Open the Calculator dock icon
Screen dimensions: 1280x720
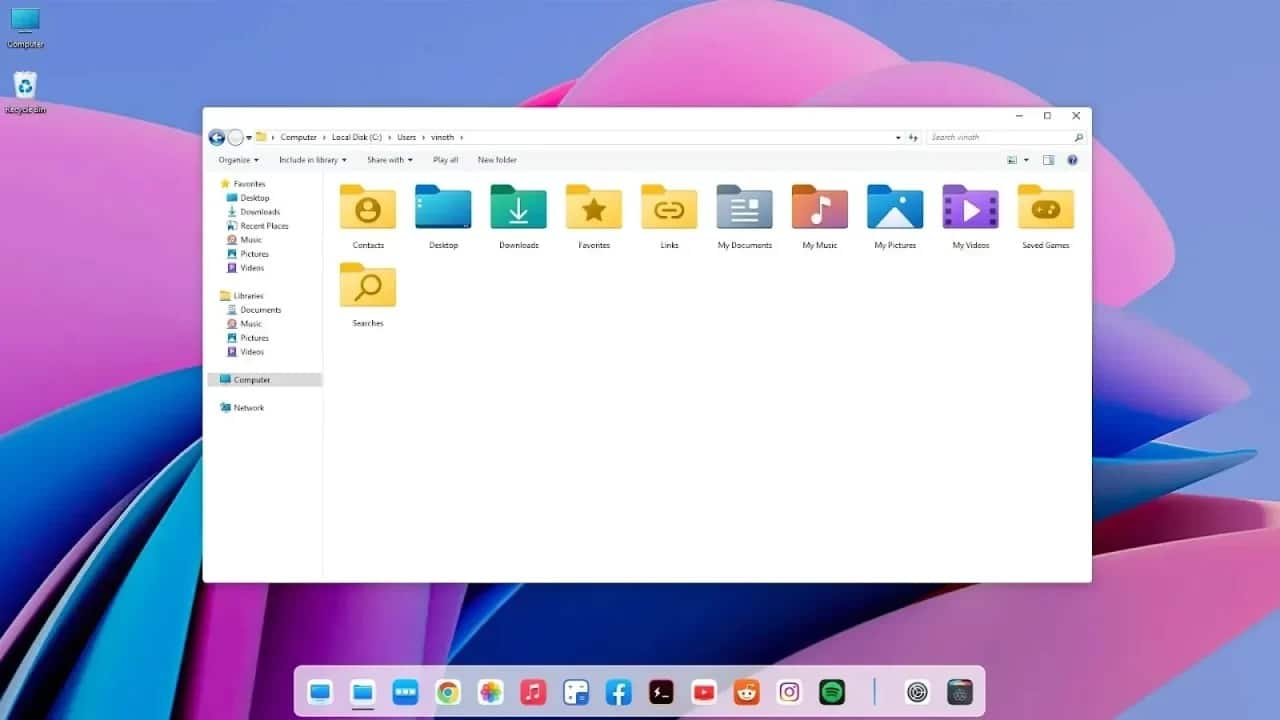point(576,692)
